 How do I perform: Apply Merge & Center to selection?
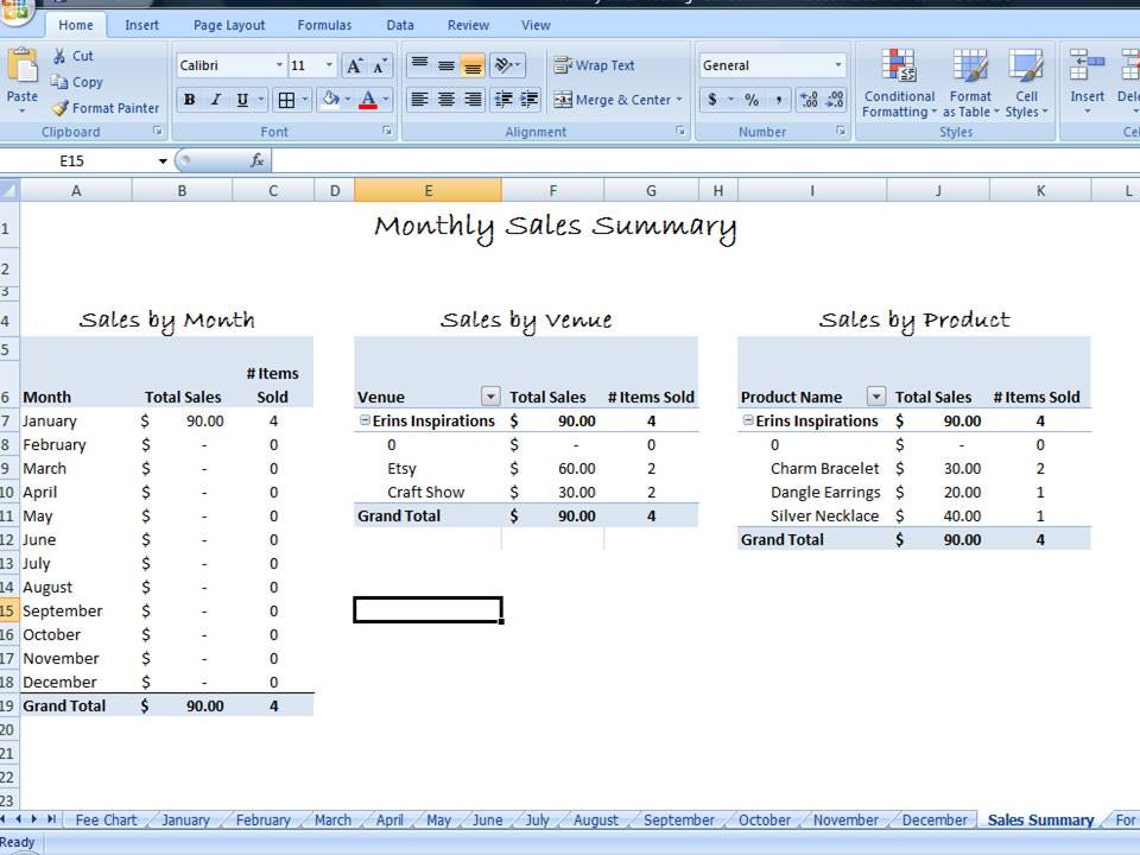[614, 100]
